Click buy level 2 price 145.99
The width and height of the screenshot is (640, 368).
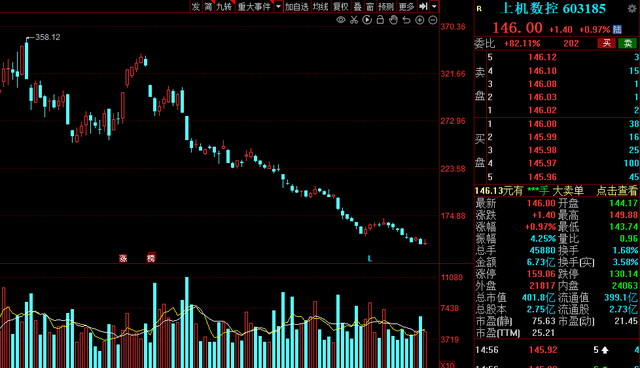tap(542, 137)
